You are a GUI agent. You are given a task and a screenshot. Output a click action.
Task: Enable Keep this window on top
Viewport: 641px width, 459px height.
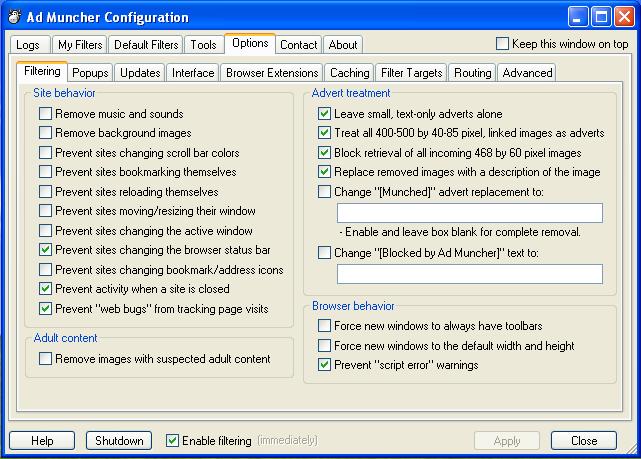click(502, 44)
